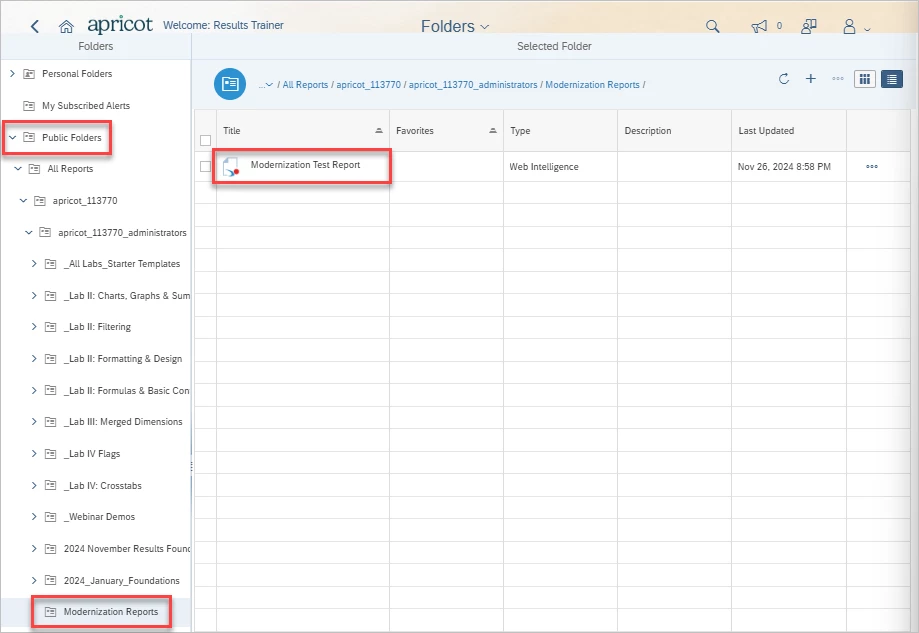Screen dimensions: 919x633
Task: Open the search magnifier icon
Action: tap(712, 26)
